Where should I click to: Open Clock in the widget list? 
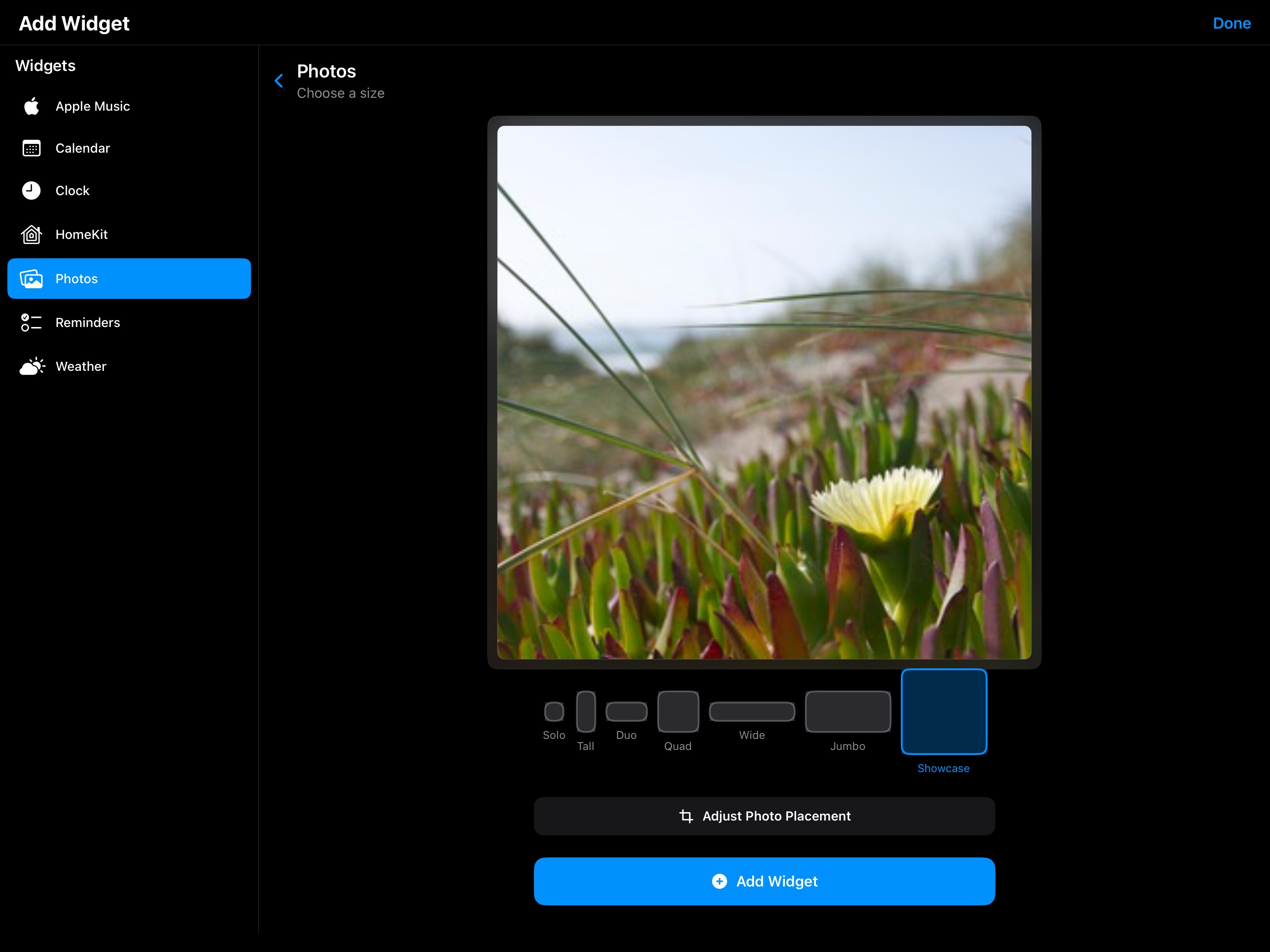pyautogui.click(x=129, y=190)
